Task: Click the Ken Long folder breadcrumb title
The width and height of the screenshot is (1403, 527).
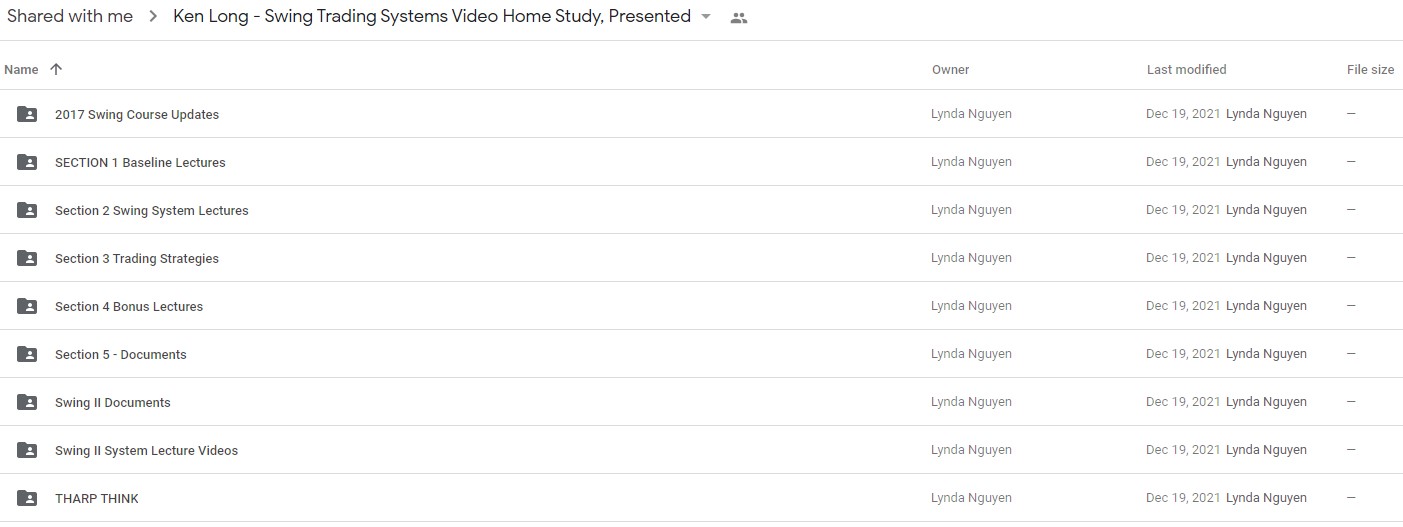Action: pos(432,16)
